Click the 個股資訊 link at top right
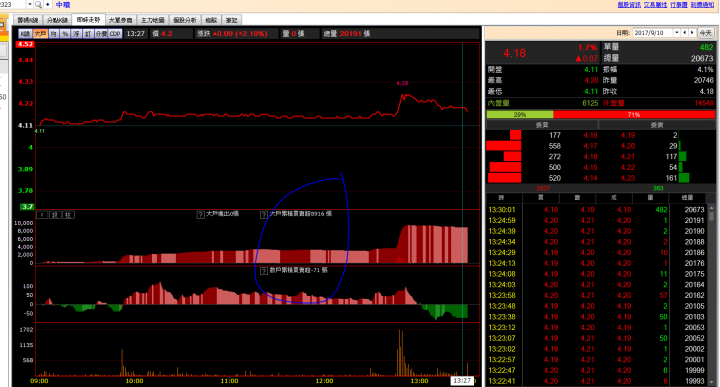 pos(629,5)
